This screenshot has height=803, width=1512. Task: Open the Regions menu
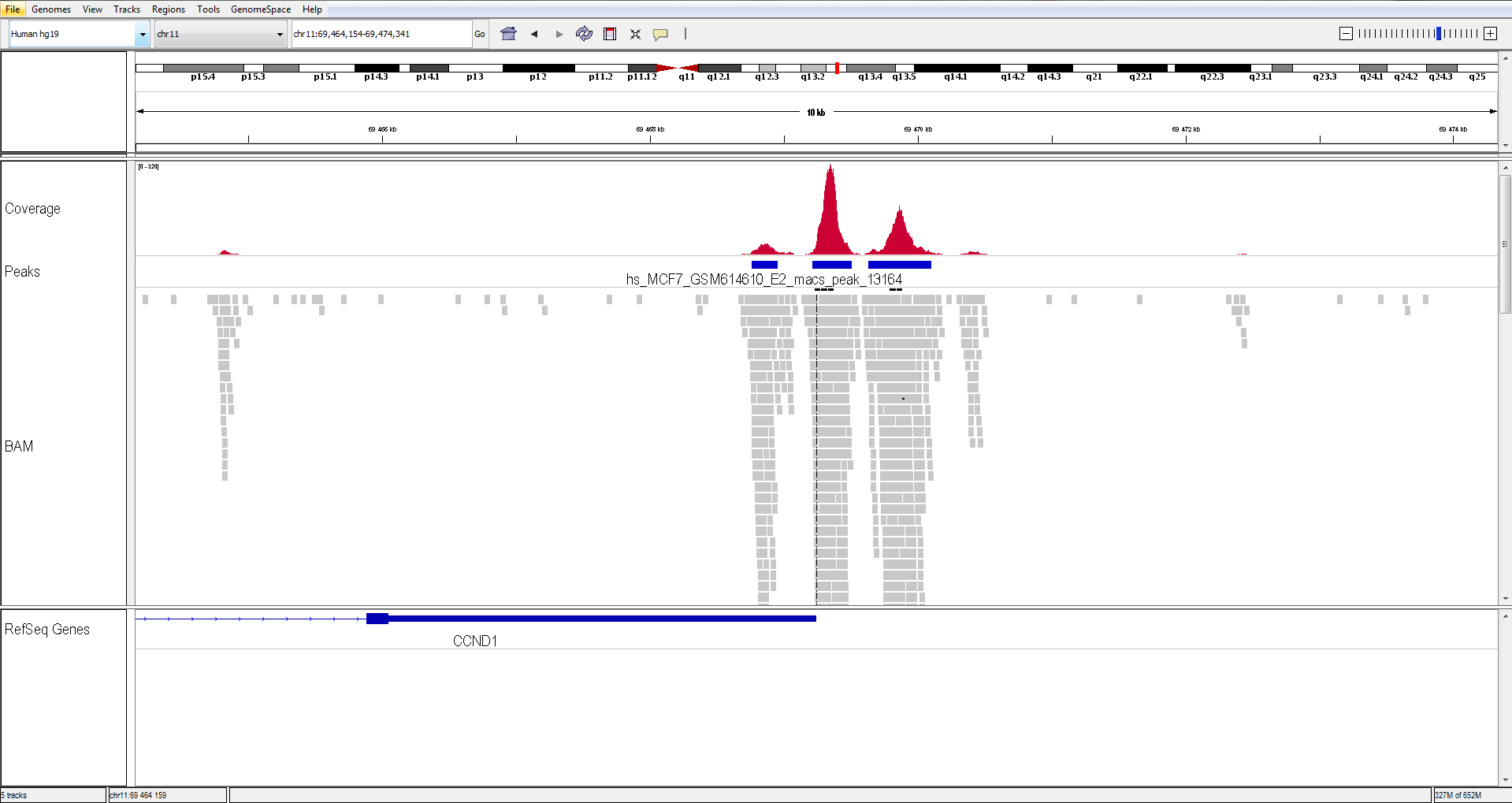click(x=168, y=9)
